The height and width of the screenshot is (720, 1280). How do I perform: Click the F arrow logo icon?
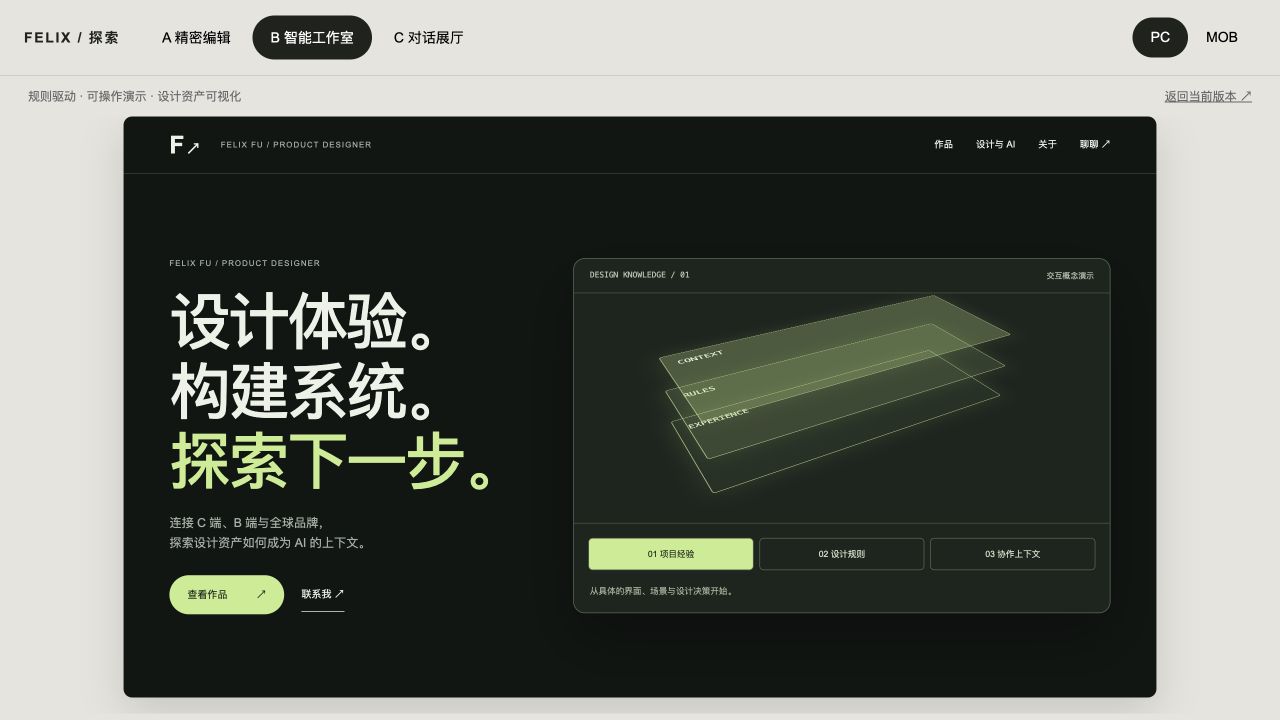[185, 145]
